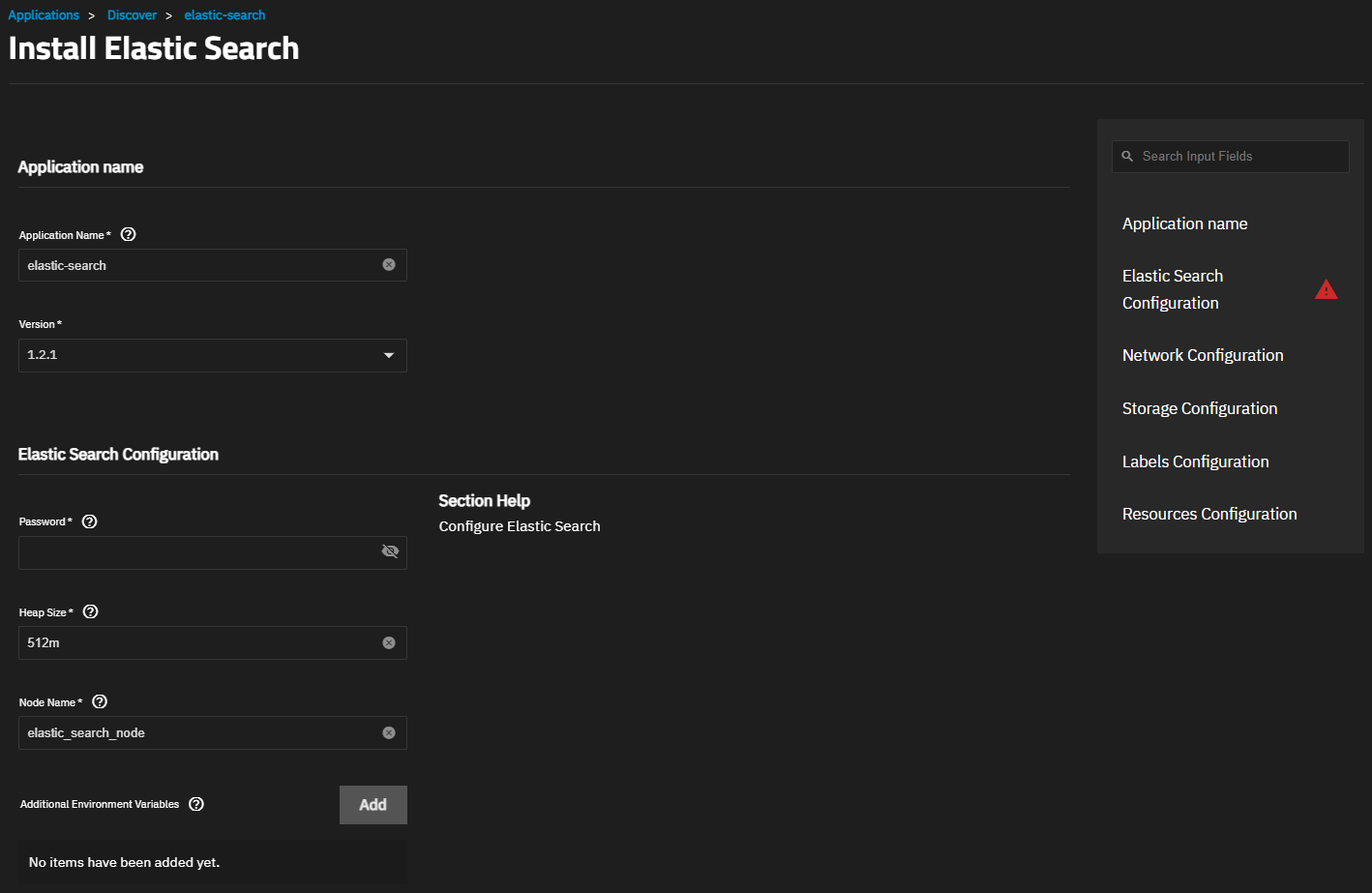The height and width of the screenshot is (893, 1372).
Task: Expand the Version dropdown
Action: point(213,355)
